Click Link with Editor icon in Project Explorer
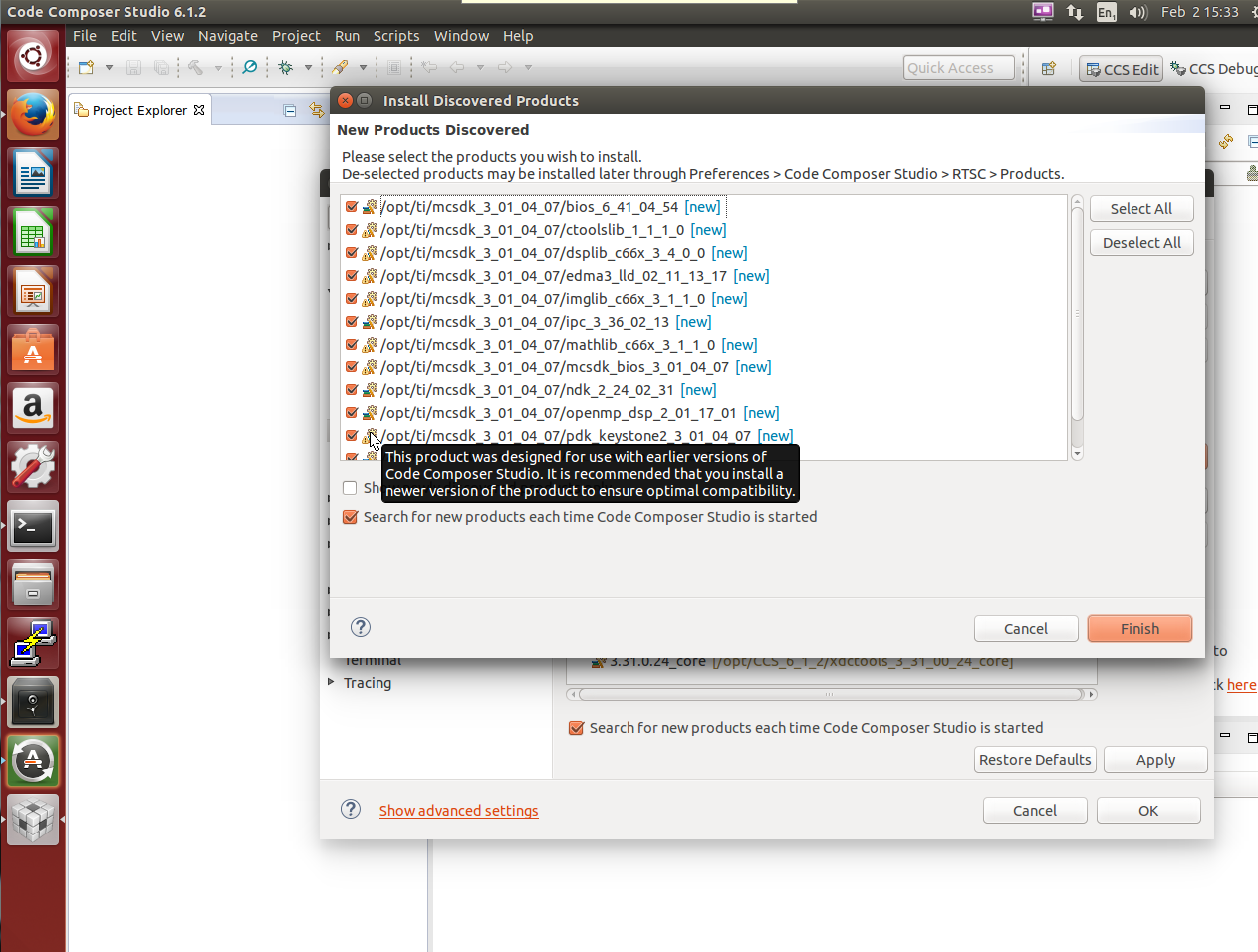Viewport: 1258px width, 952px height. 316,110
